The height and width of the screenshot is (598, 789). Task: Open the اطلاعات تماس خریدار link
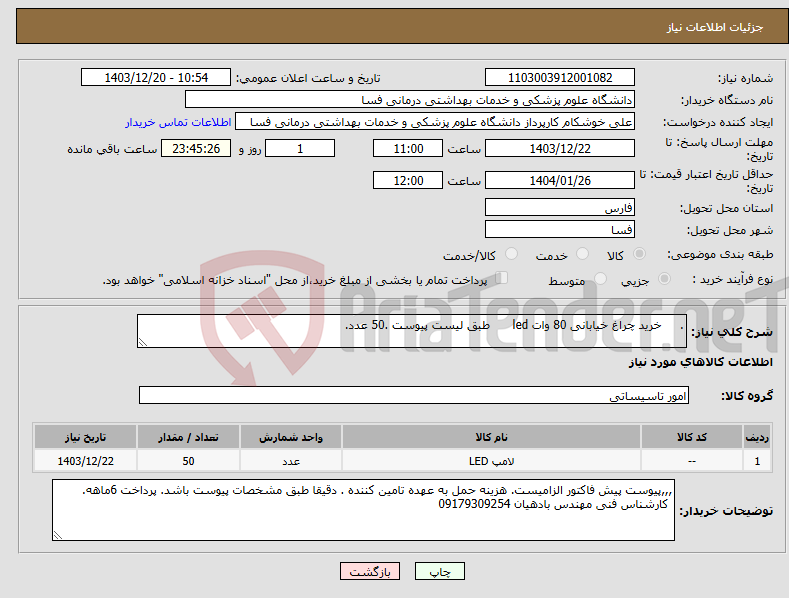178,122
